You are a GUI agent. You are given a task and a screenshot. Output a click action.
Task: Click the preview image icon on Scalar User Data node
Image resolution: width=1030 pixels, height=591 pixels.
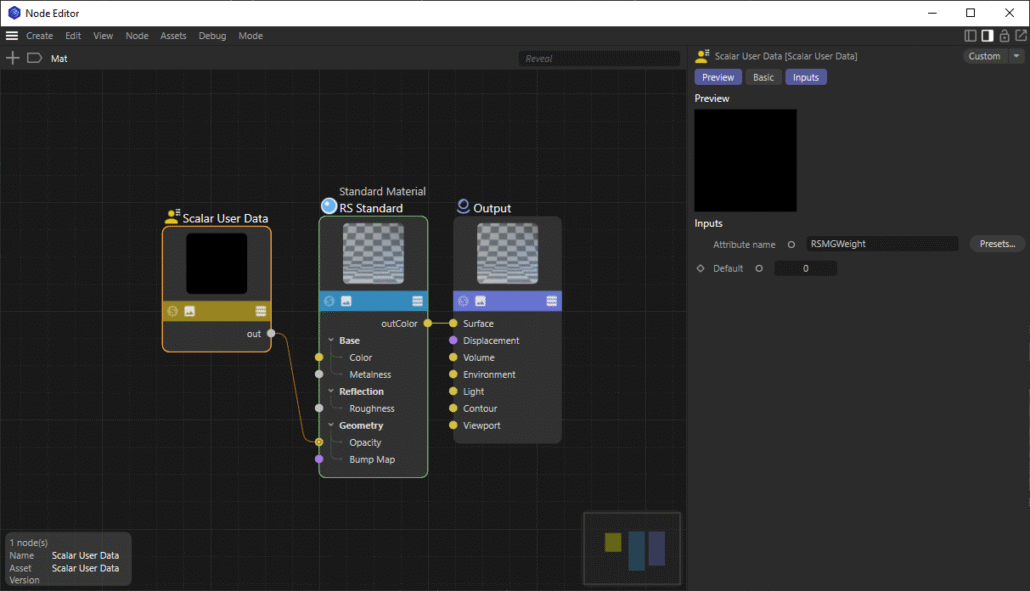[x=190, y=311]
